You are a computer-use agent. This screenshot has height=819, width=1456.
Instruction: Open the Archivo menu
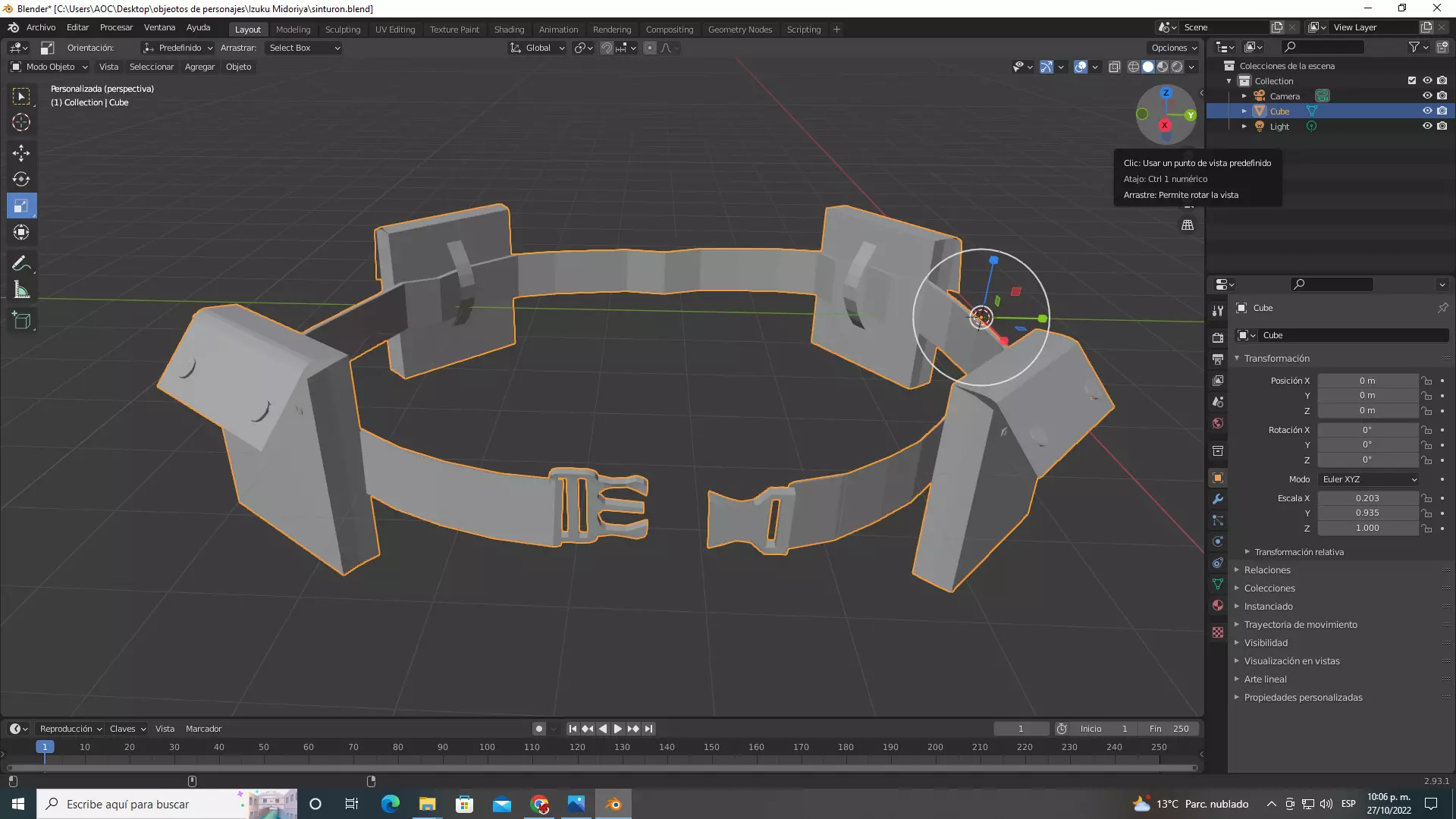click(41, 27)
